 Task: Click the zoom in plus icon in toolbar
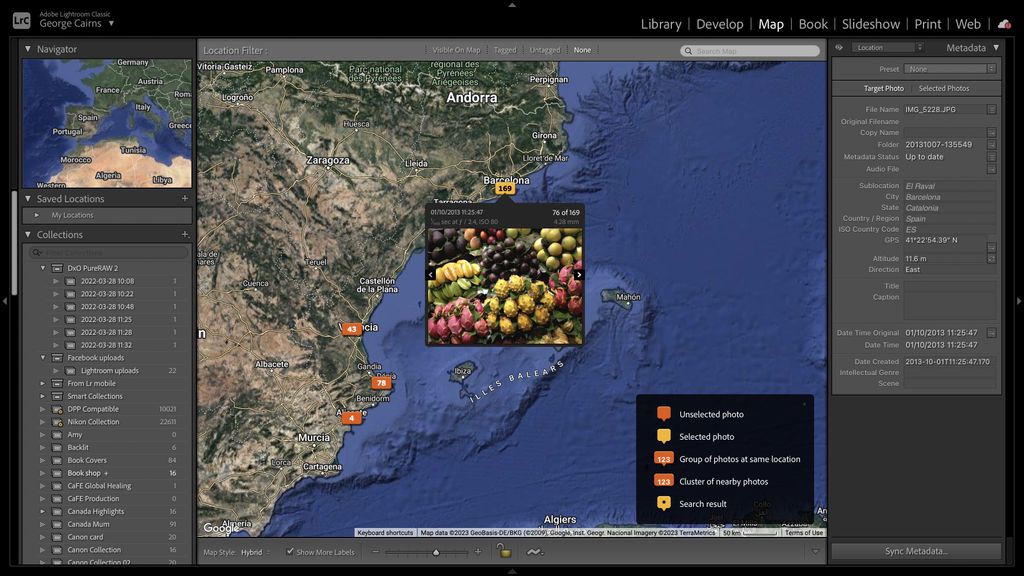(477, 552)
